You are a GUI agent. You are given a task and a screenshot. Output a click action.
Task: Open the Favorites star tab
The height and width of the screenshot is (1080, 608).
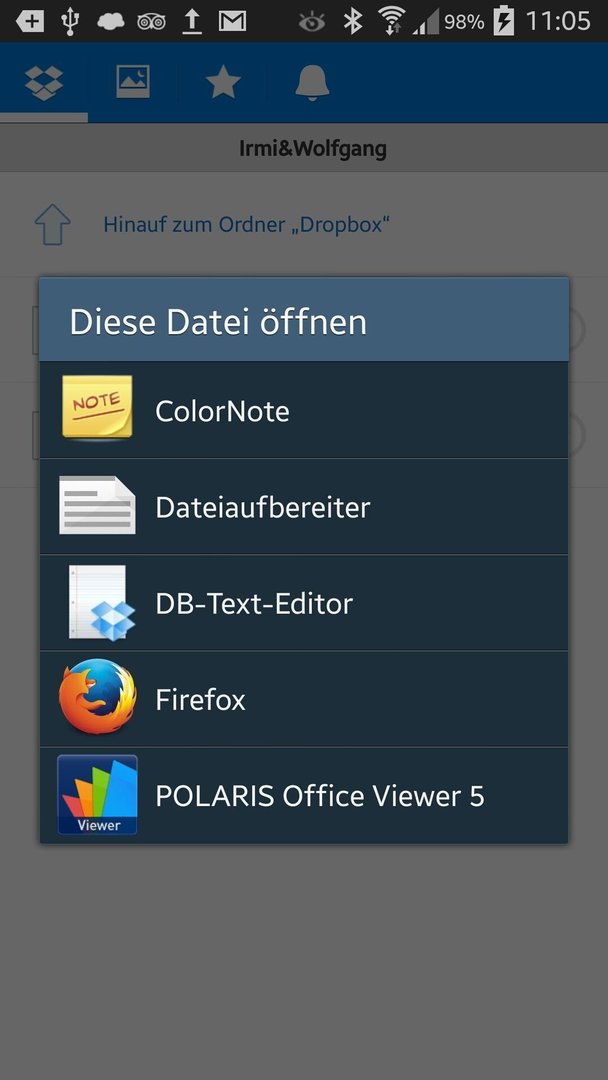tap(222, 83)
